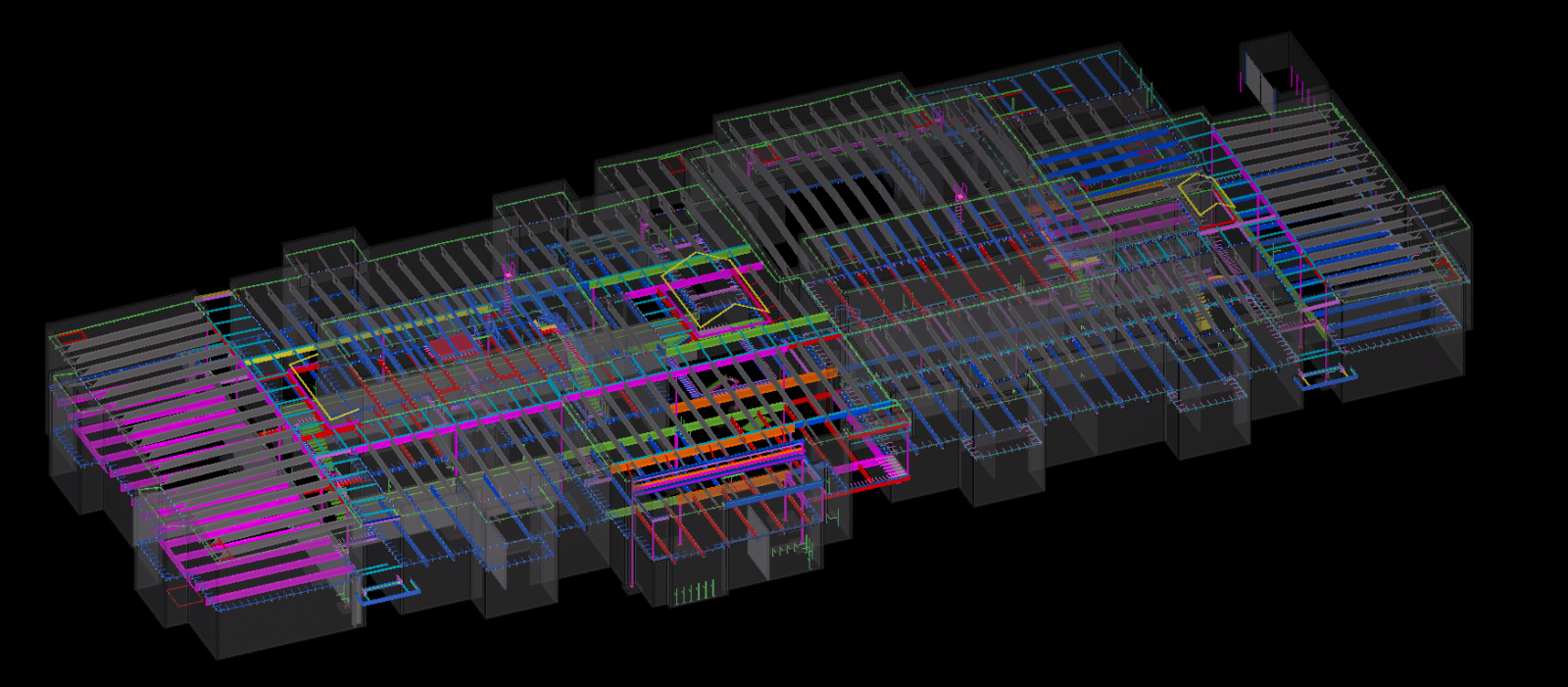
Task: Pick the yellow roof outline in the model's center
Action: click(x=714, y=290)
